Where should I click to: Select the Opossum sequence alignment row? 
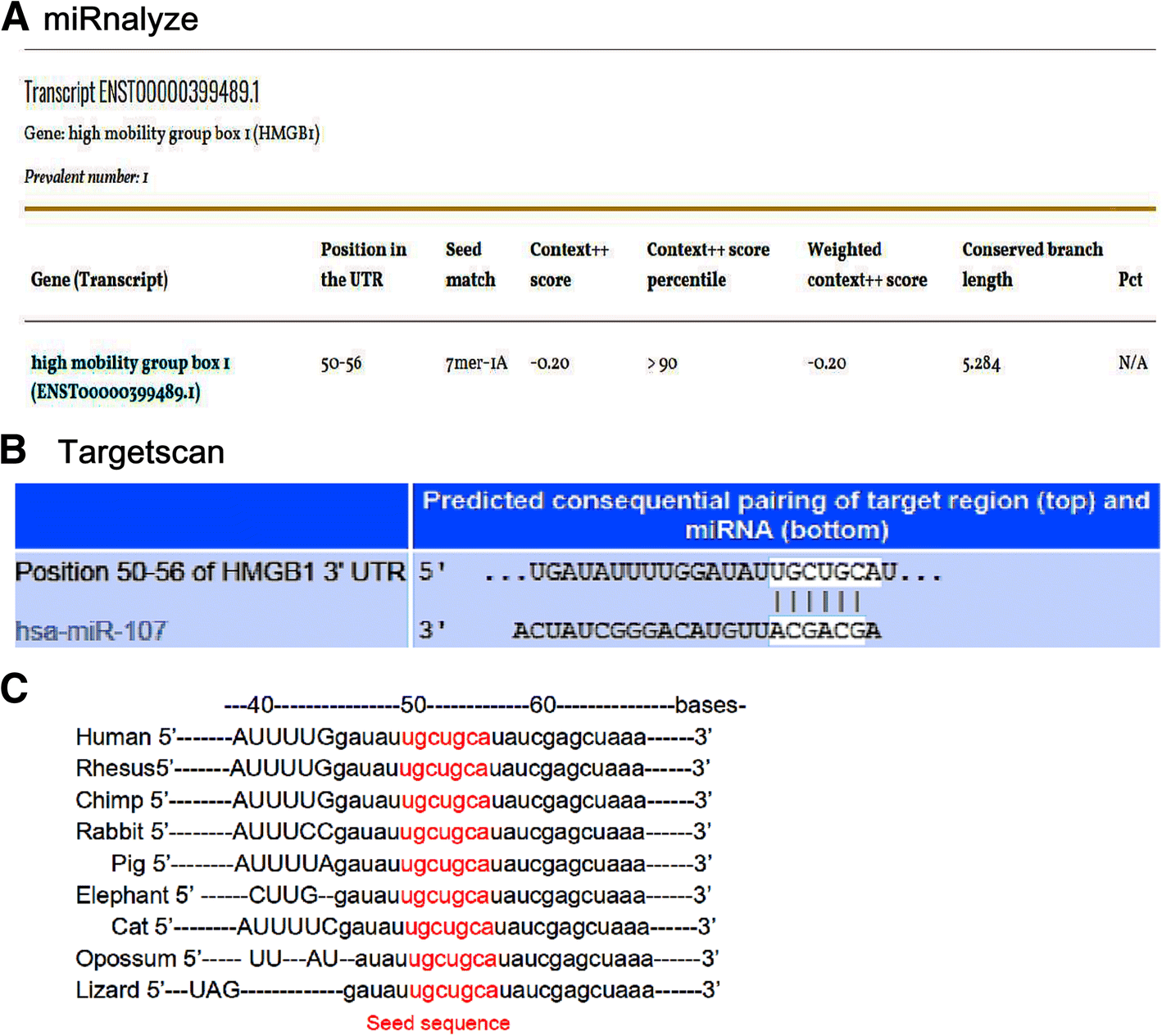point(397,958)
